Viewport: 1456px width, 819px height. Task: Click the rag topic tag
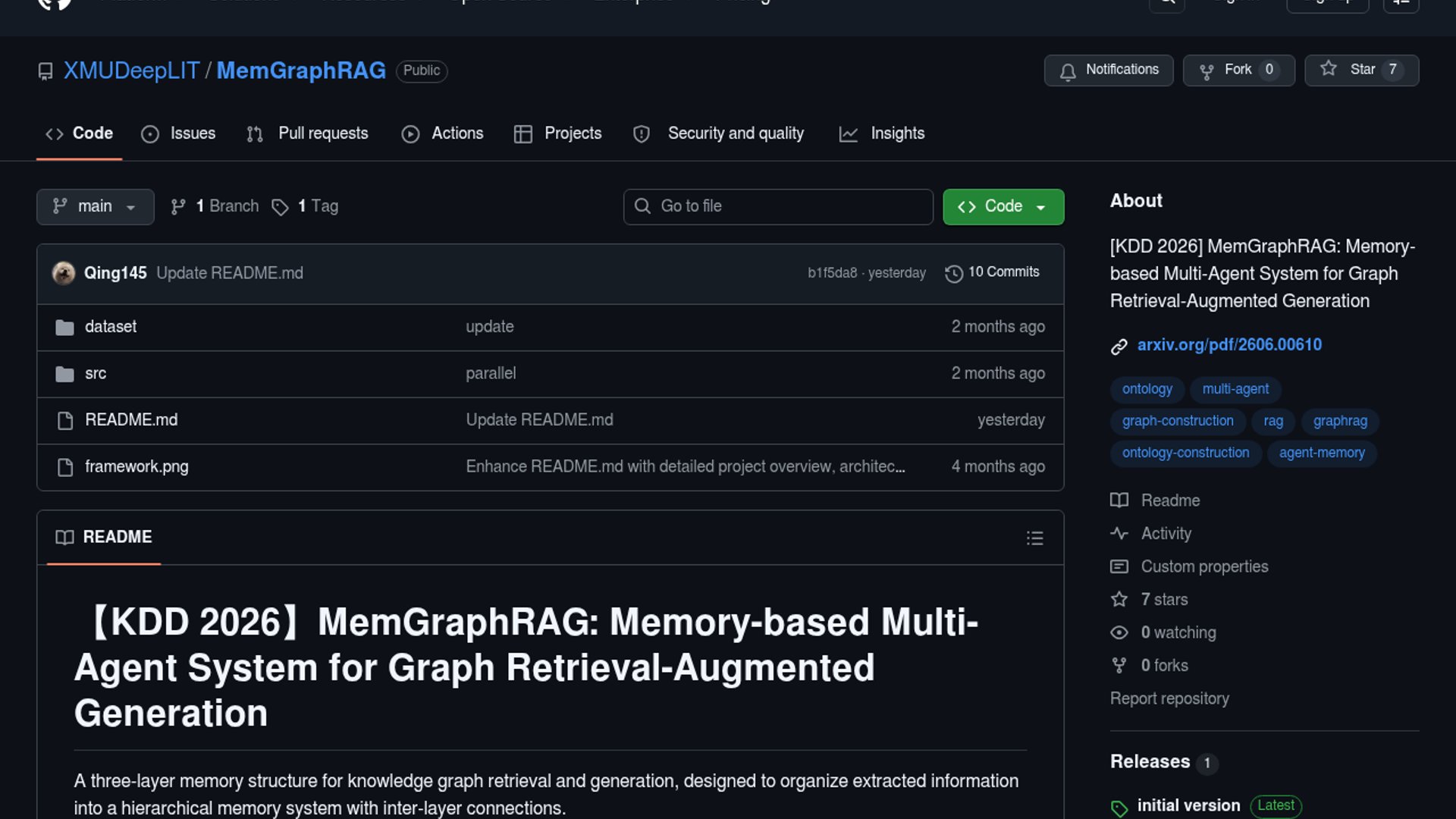[1273, 421]
